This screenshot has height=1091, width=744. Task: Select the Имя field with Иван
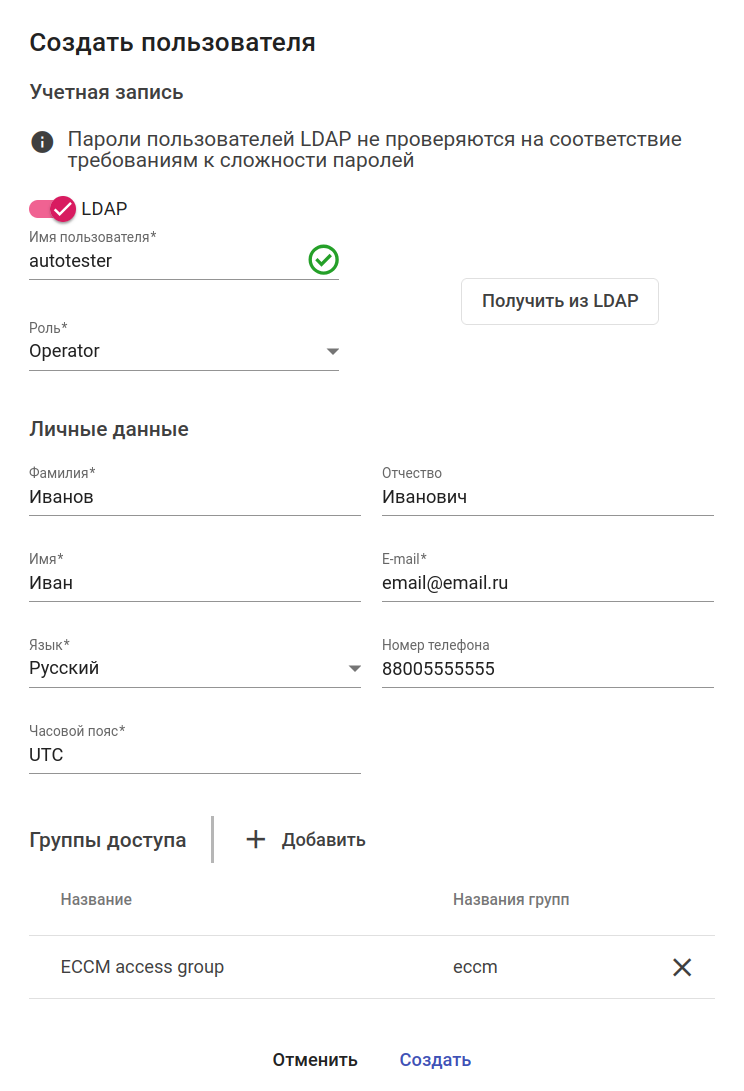click(195, 583)
